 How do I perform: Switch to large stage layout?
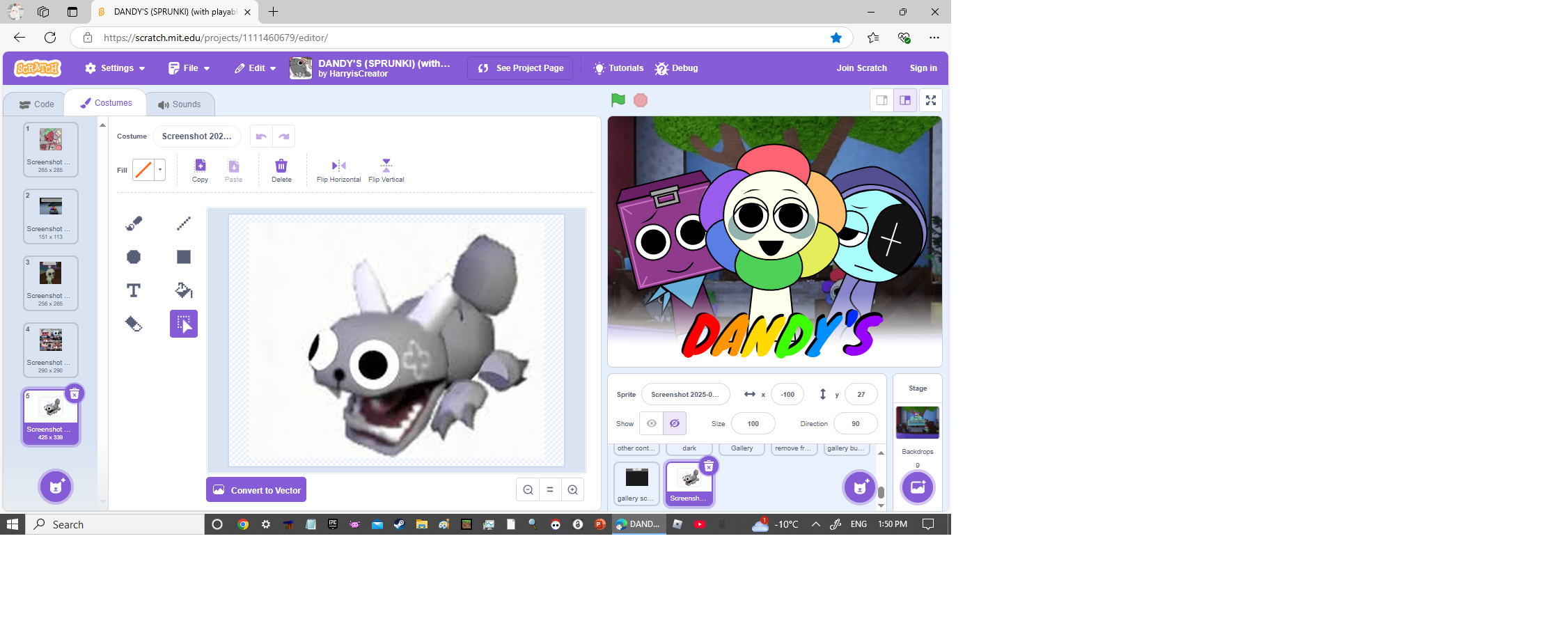tap(905, 100)
